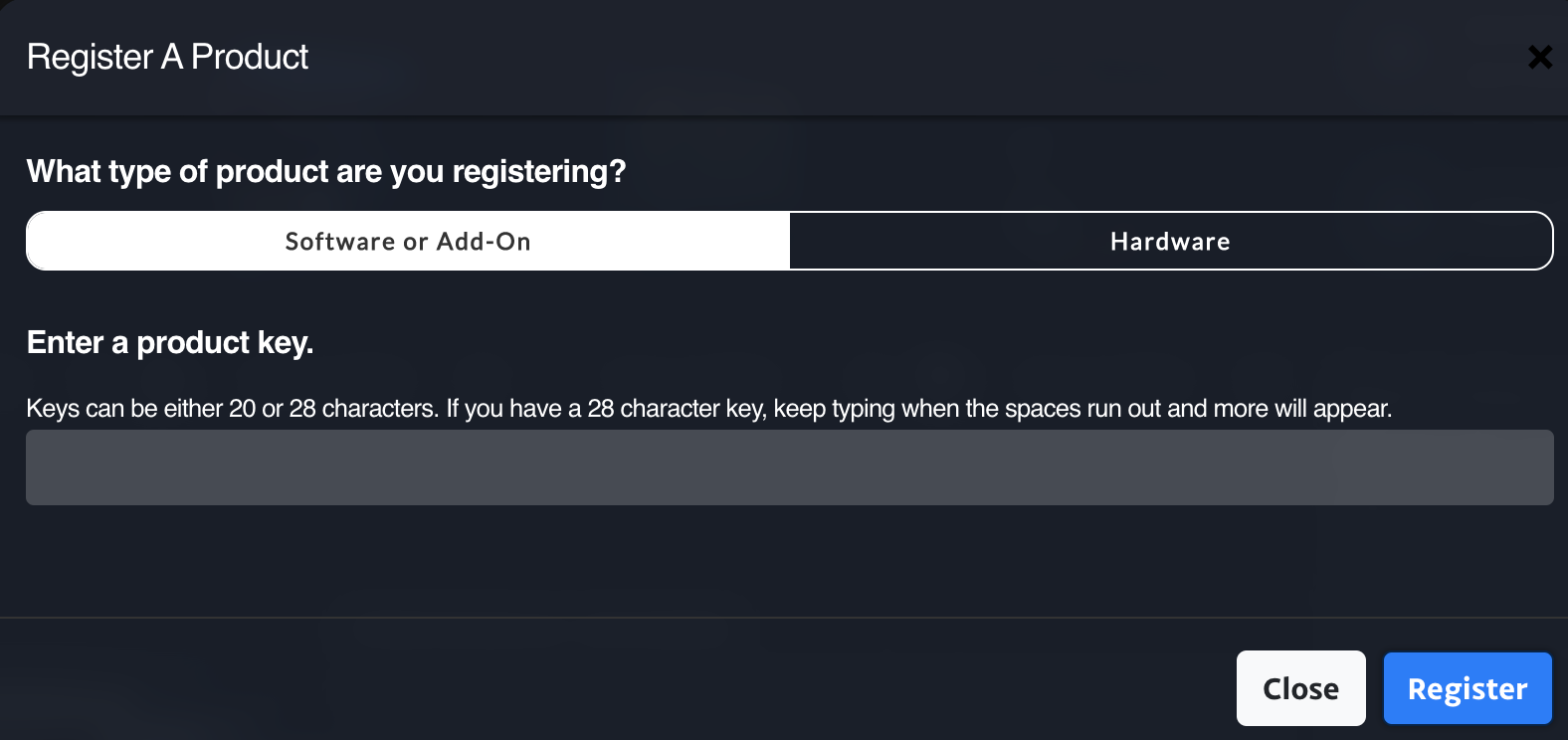The height and width of the screenshot is (740, 1568).
Task: Focus the gray key entry box
Action: coord(789,467)
